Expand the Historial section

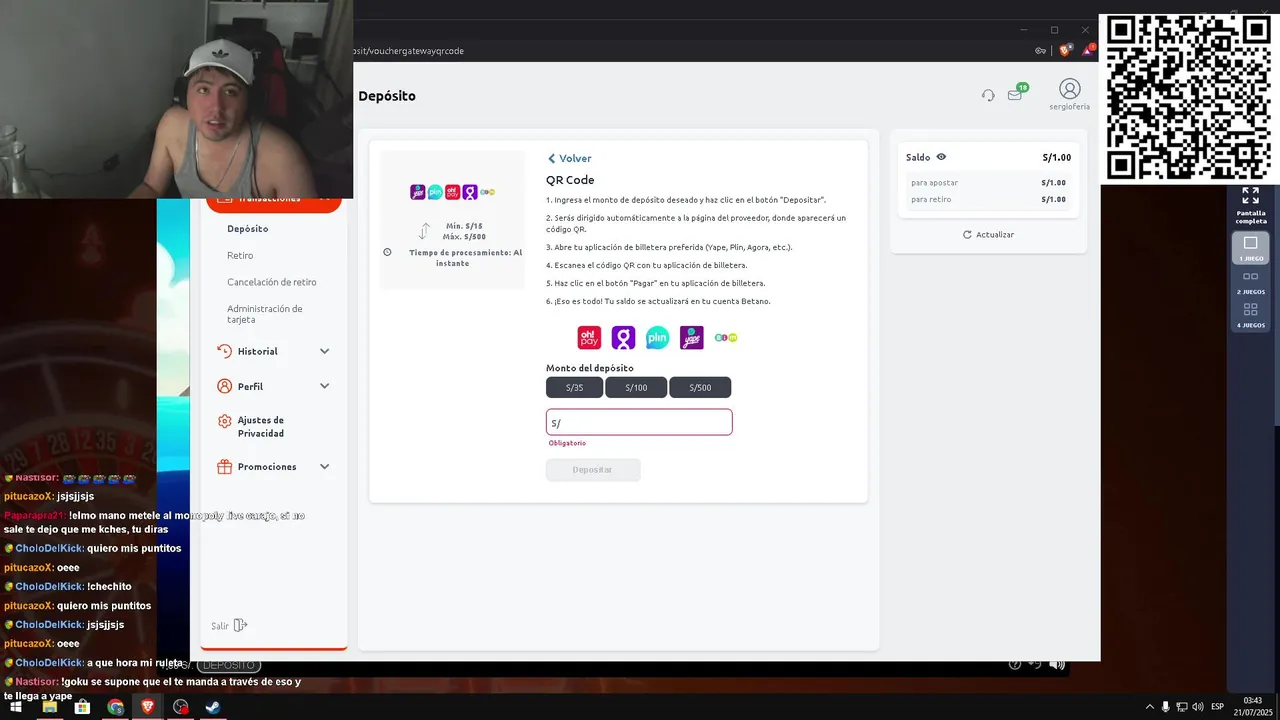tap(273, 351)
